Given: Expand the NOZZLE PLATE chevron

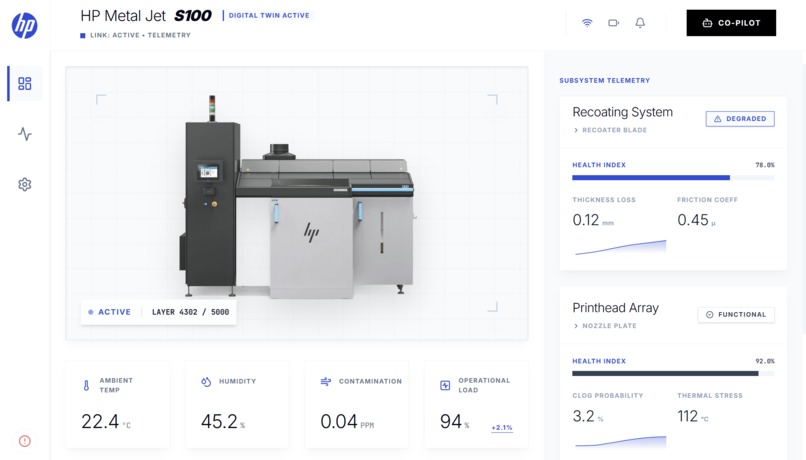Looking at the screenshot, I should coord(576,326).
